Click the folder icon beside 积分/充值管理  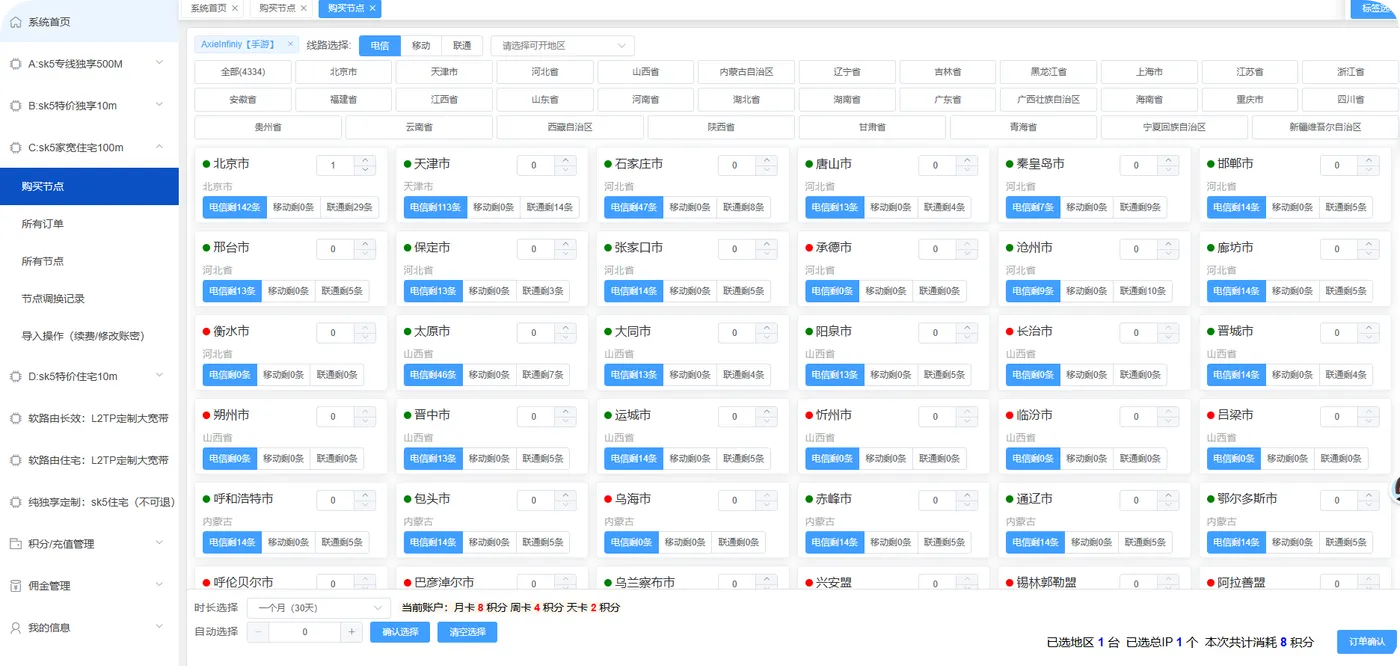click(15, 544)
